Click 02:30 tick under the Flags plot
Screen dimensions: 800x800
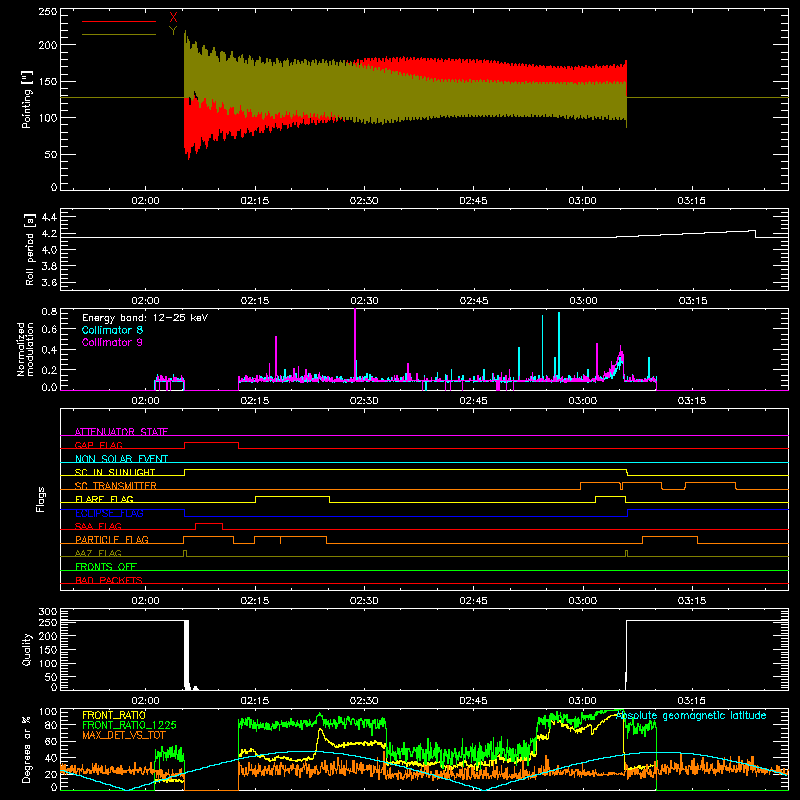364,601
